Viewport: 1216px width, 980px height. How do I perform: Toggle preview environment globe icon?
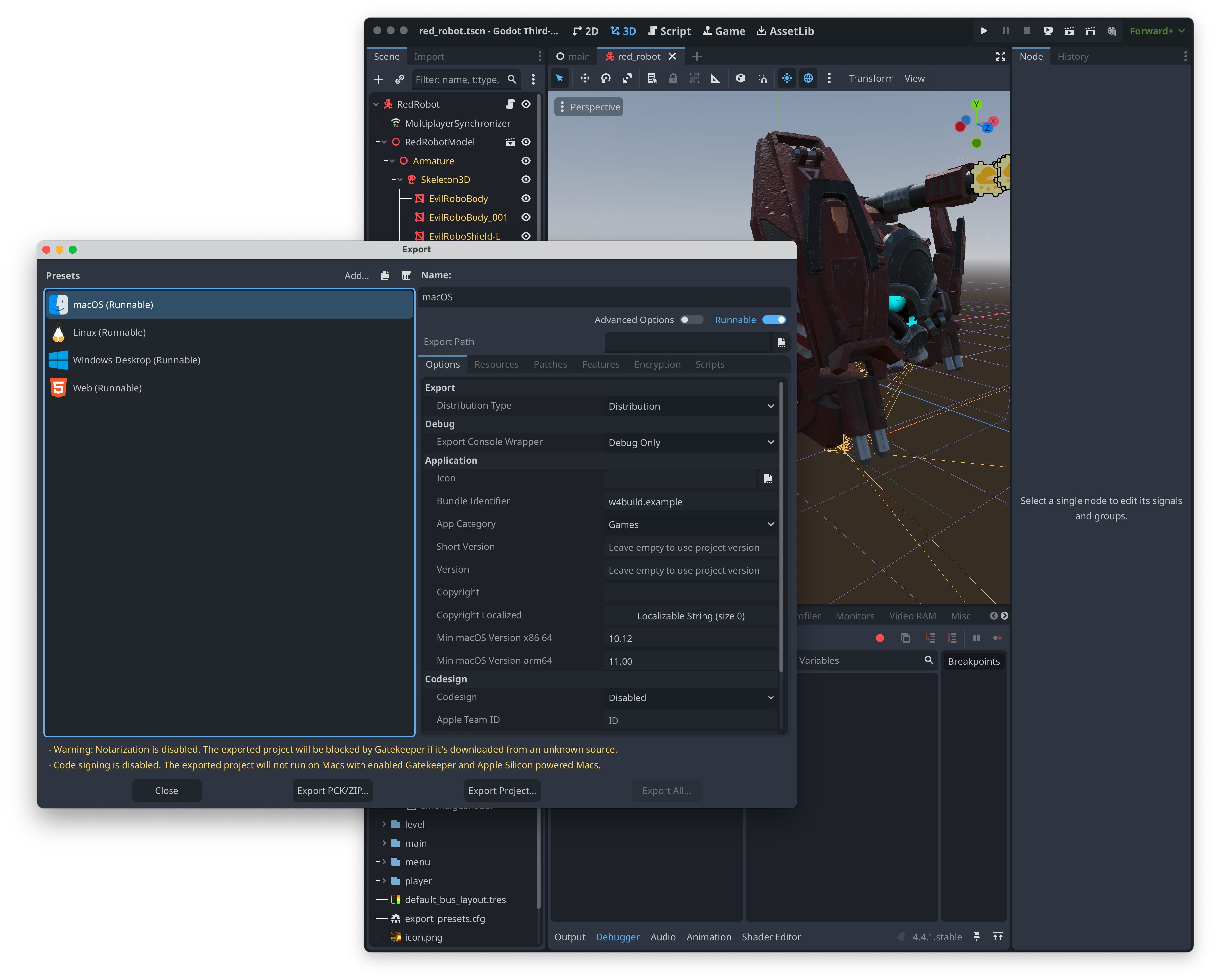point(808,78)
